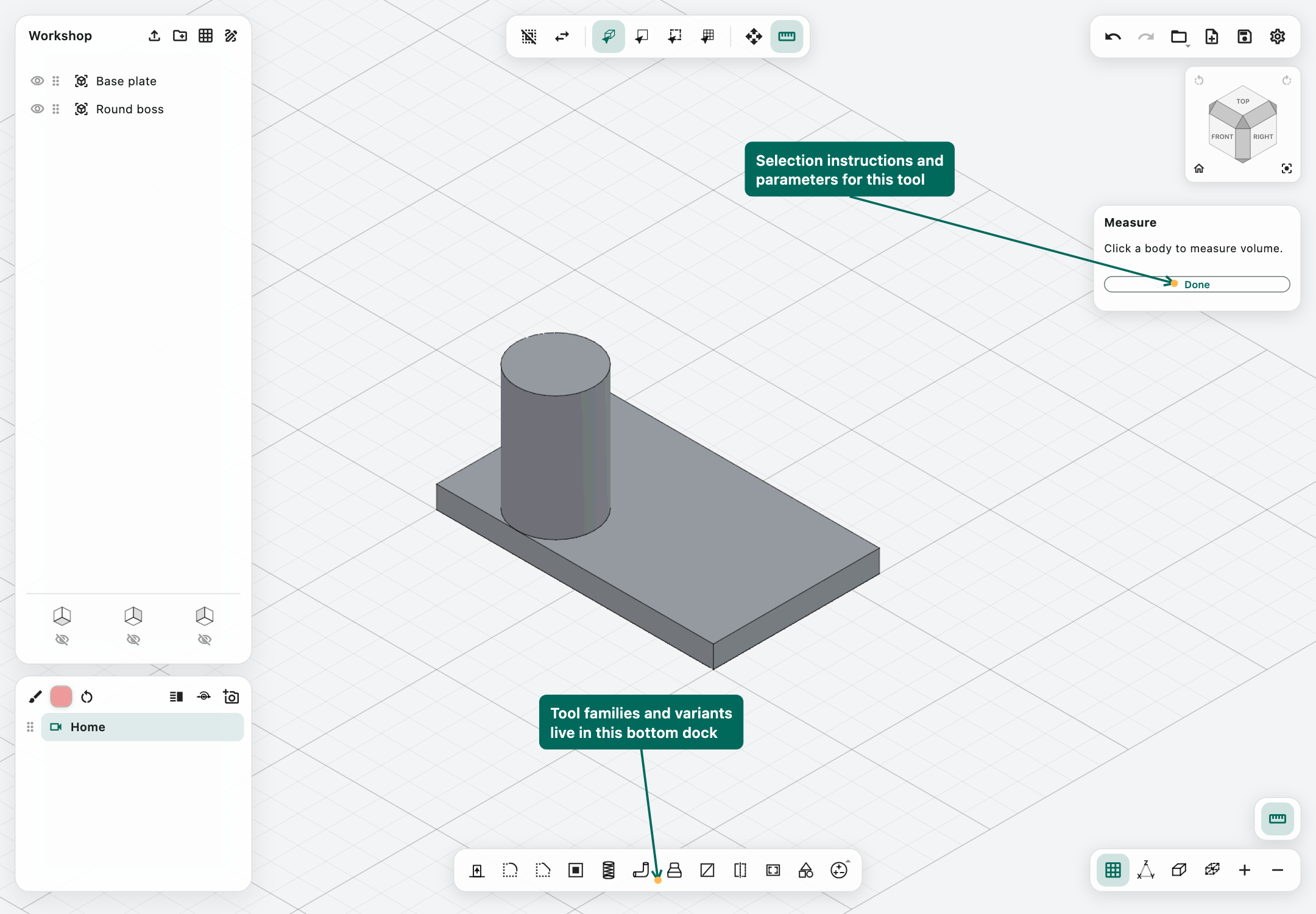The width and height of the screenshot is (1316, 914).
Task: Hide the Base plate body
Action: (x=37, y=81)
